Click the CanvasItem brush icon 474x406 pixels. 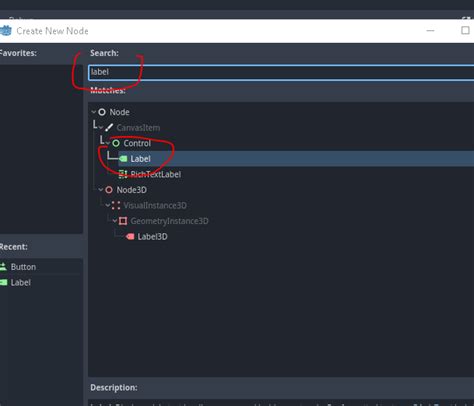(x=109, y=128)
